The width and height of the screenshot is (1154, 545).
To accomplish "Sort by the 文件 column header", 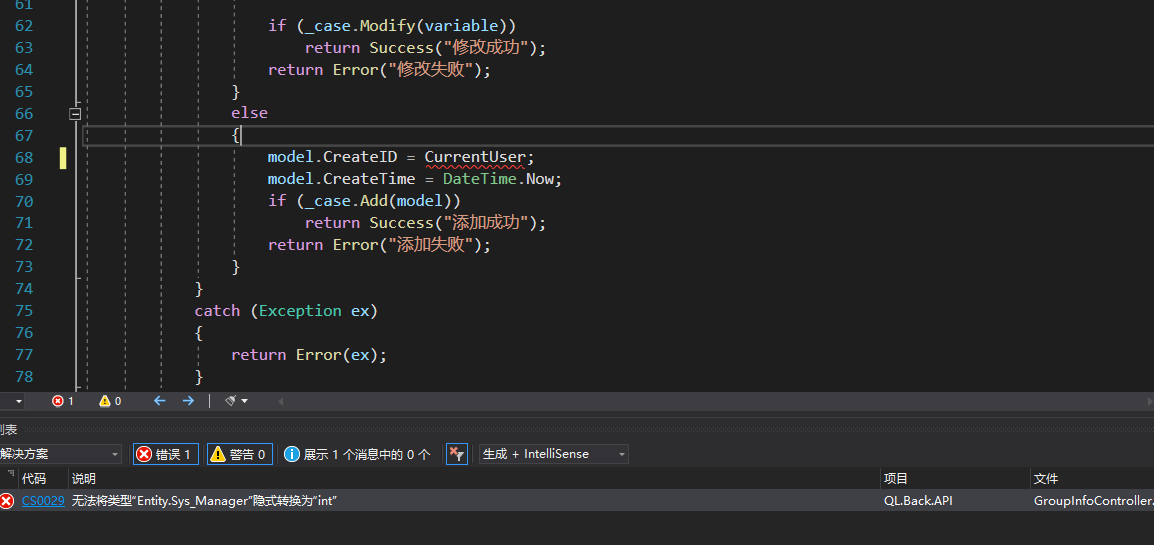I will (x=1046, y=479).
